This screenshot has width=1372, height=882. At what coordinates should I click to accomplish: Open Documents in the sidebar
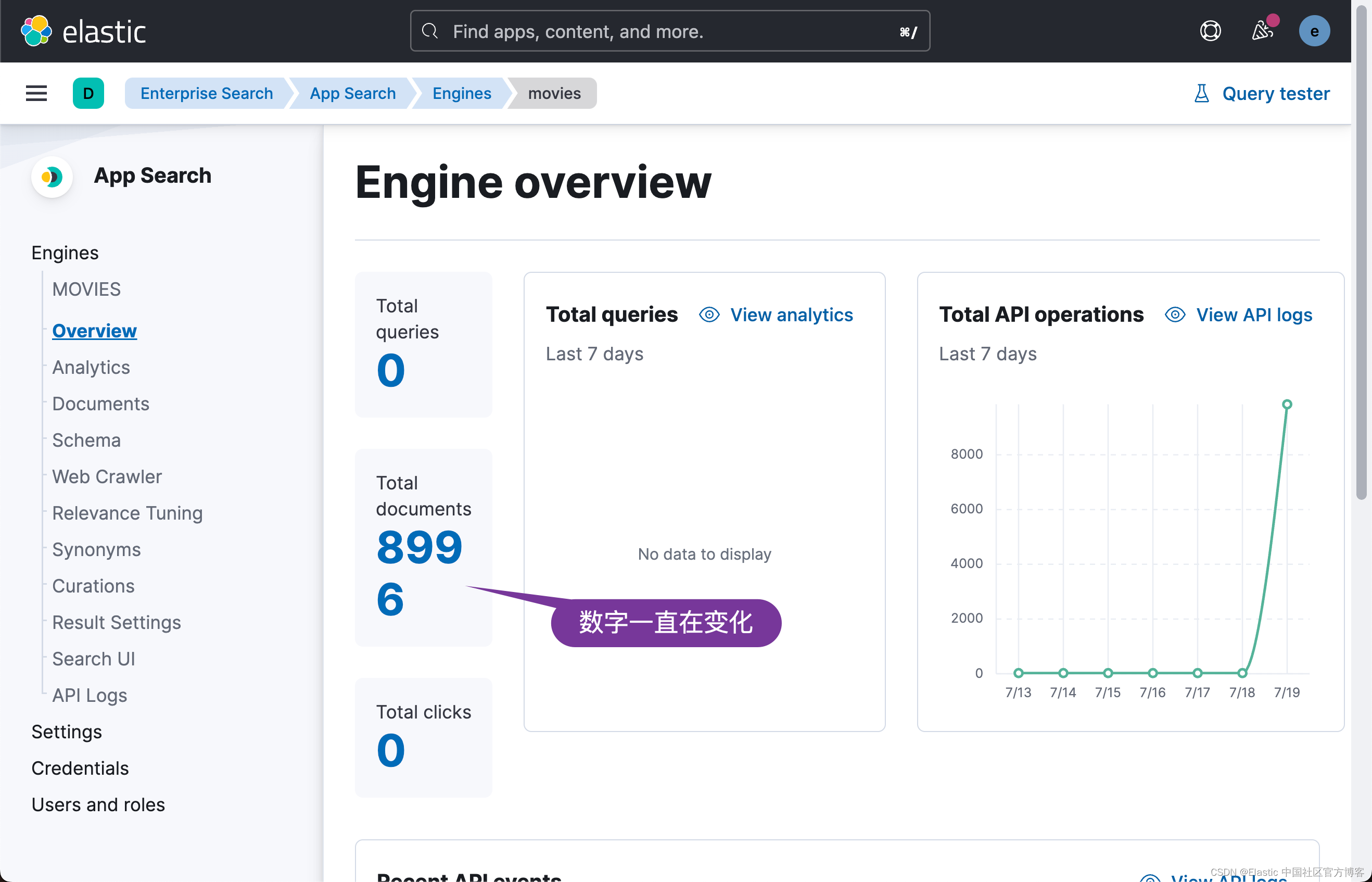pos(101,404)
